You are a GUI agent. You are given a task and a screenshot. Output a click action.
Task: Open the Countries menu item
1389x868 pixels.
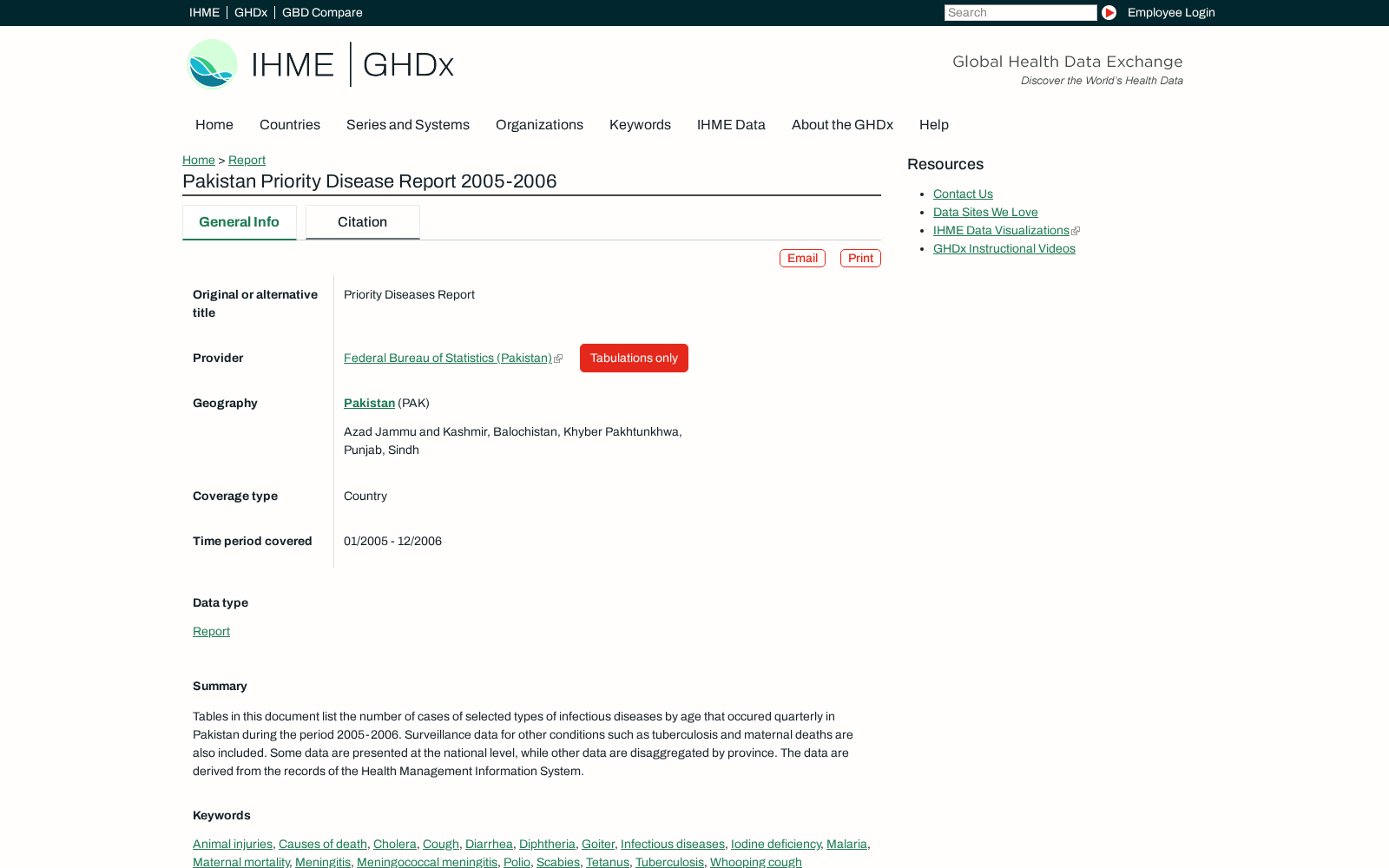click(x=290, y=125)
